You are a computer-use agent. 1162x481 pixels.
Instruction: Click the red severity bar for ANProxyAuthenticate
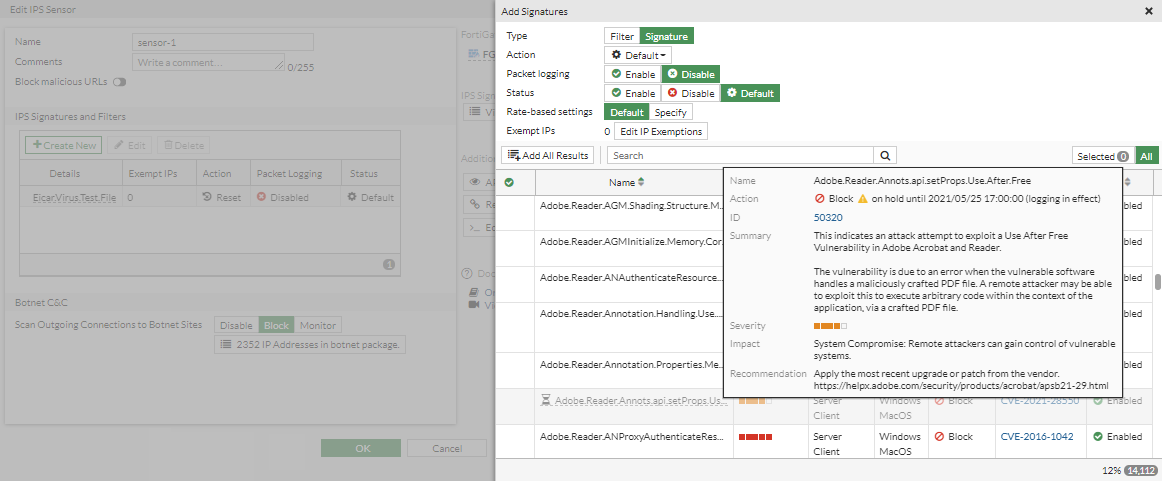(755, 437)
